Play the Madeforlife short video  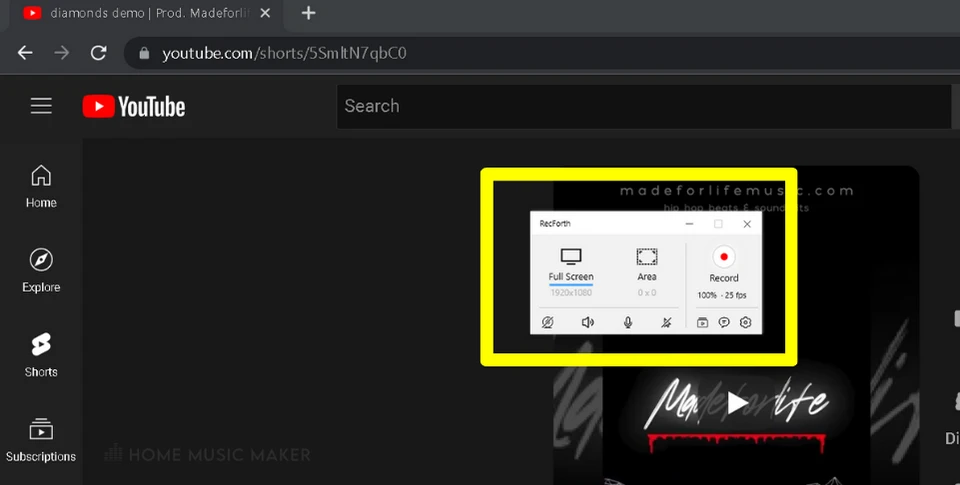tap(737, 403)
